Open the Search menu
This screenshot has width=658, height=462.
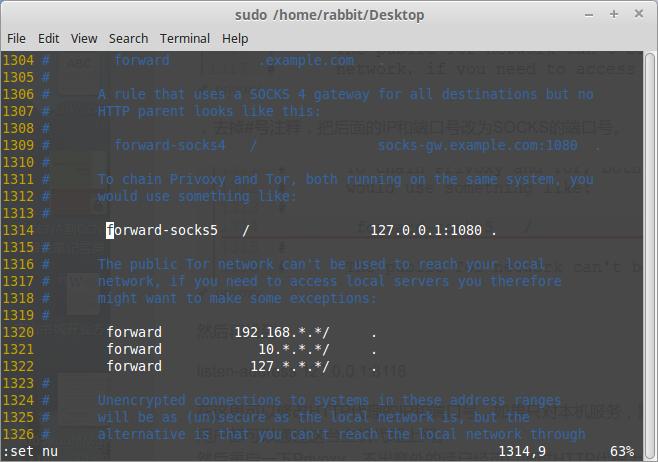tap(128, 39)
